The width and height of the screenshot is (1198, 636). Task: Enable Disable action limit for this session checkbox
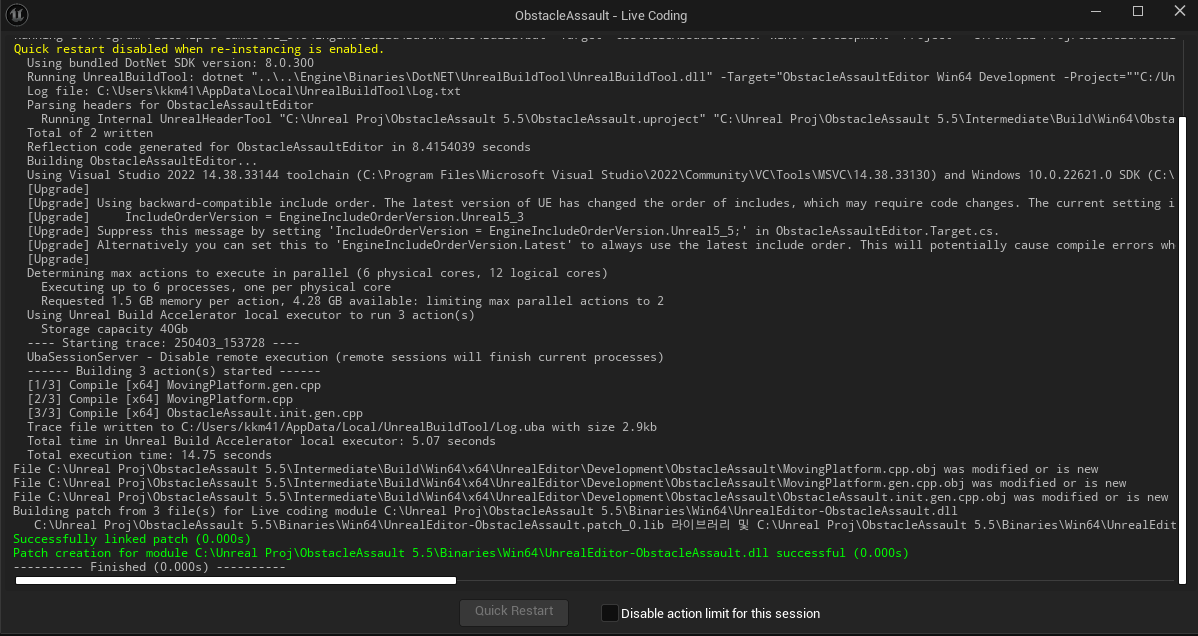tap(610, 613)
